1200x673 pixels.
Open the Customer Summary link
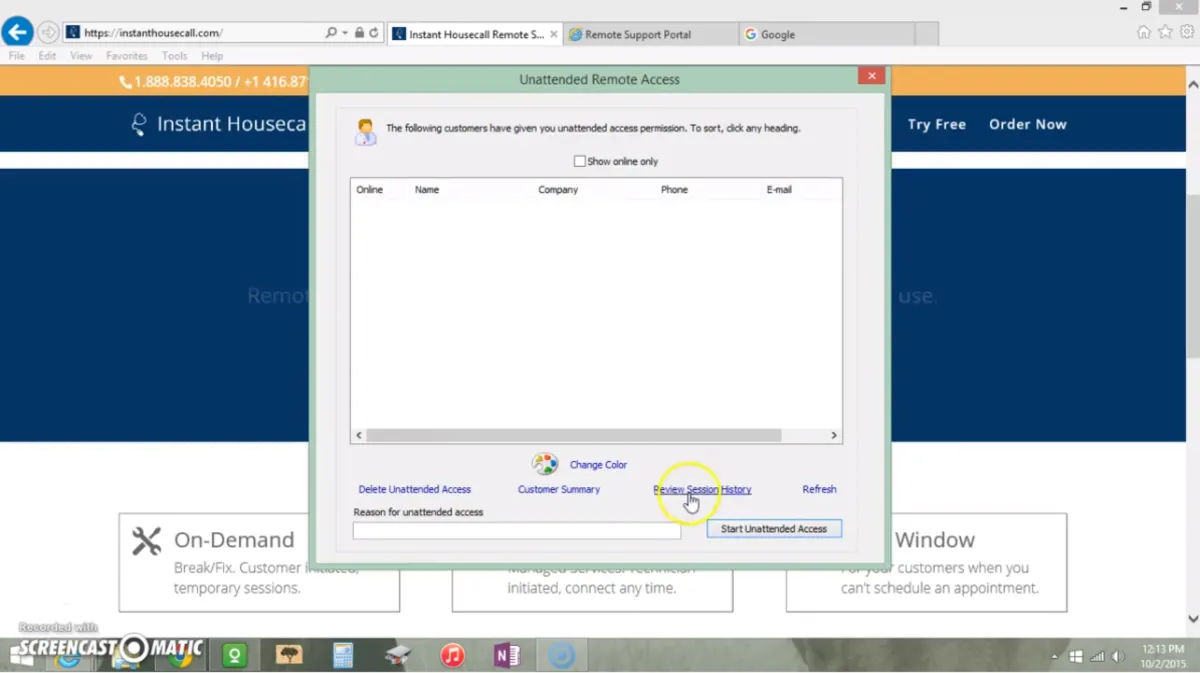pos(559,489)
